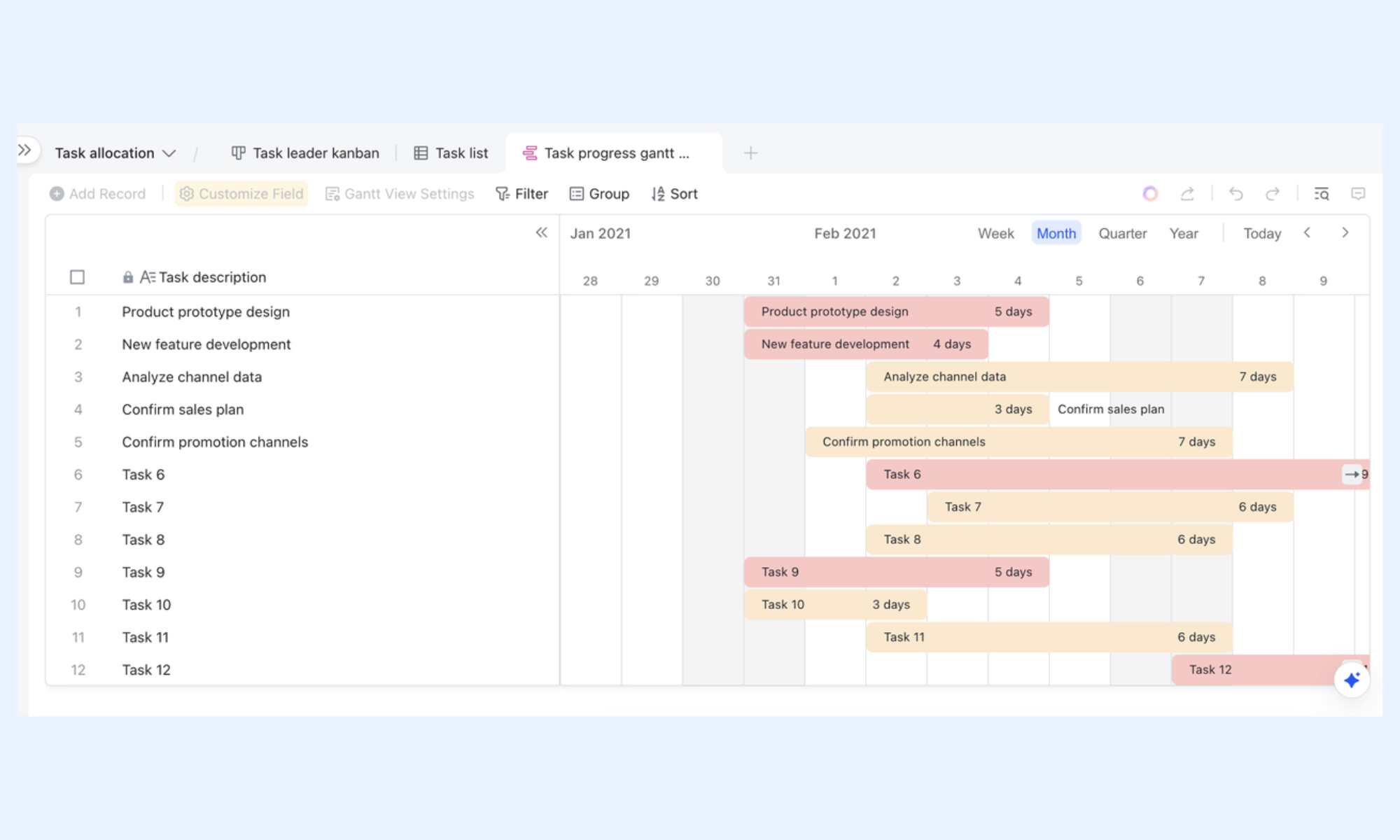Screen dimensions: 1400x840
Task: Toggle the select-all checkbox in header
Action: pyautogui.click(x=77, y=277)
